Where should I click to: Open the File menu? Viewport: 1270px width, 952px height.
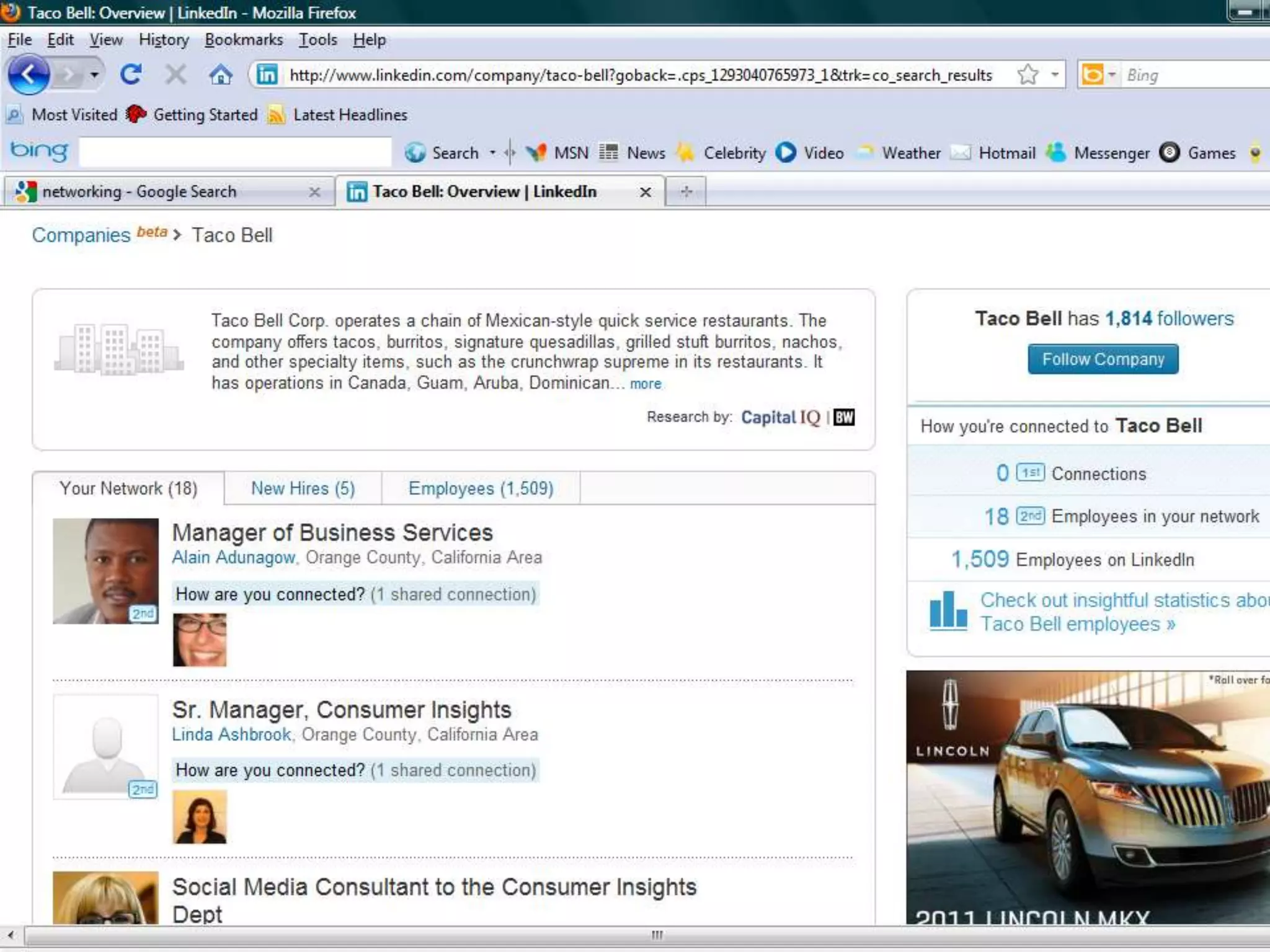[x=20, y=40]
